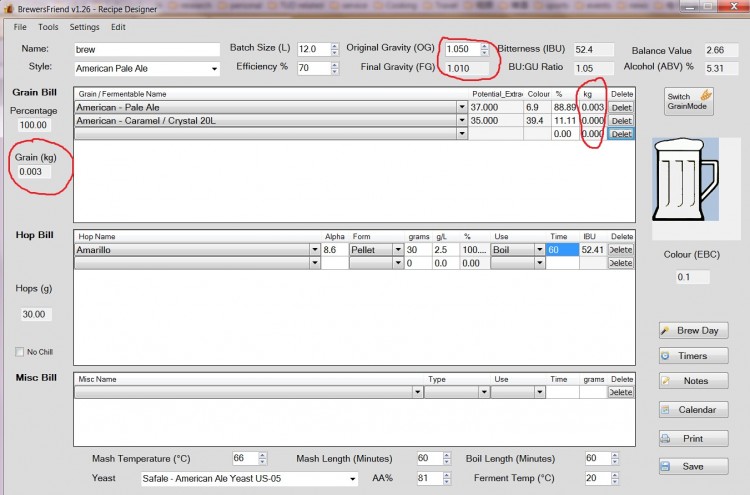The image size is (750, 495).
Task: Delete the Caramel / Crystal 20L grain row
Action: coord(621,121)
